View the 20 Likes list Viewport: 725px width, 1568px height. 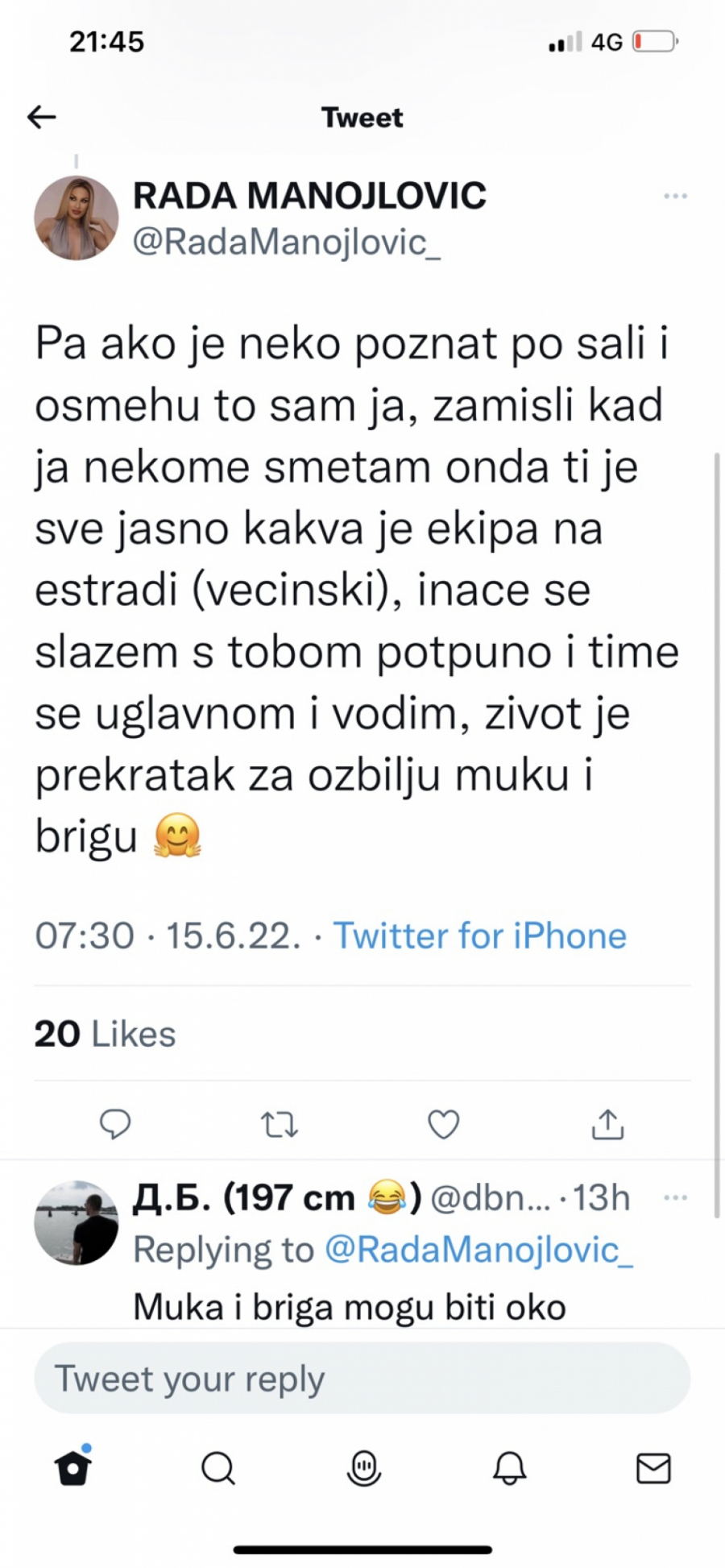click(105, 1034)
